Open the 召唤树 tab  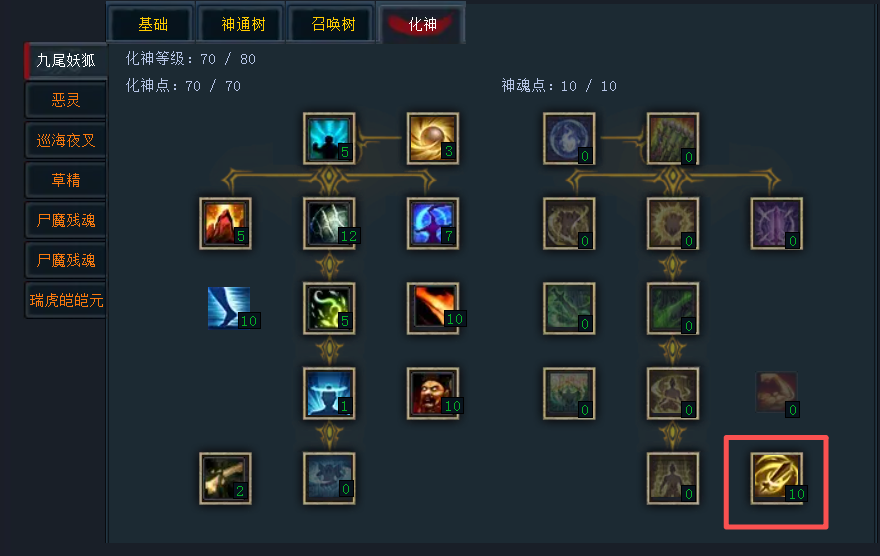pyautogui.click(x=333, y=24)
